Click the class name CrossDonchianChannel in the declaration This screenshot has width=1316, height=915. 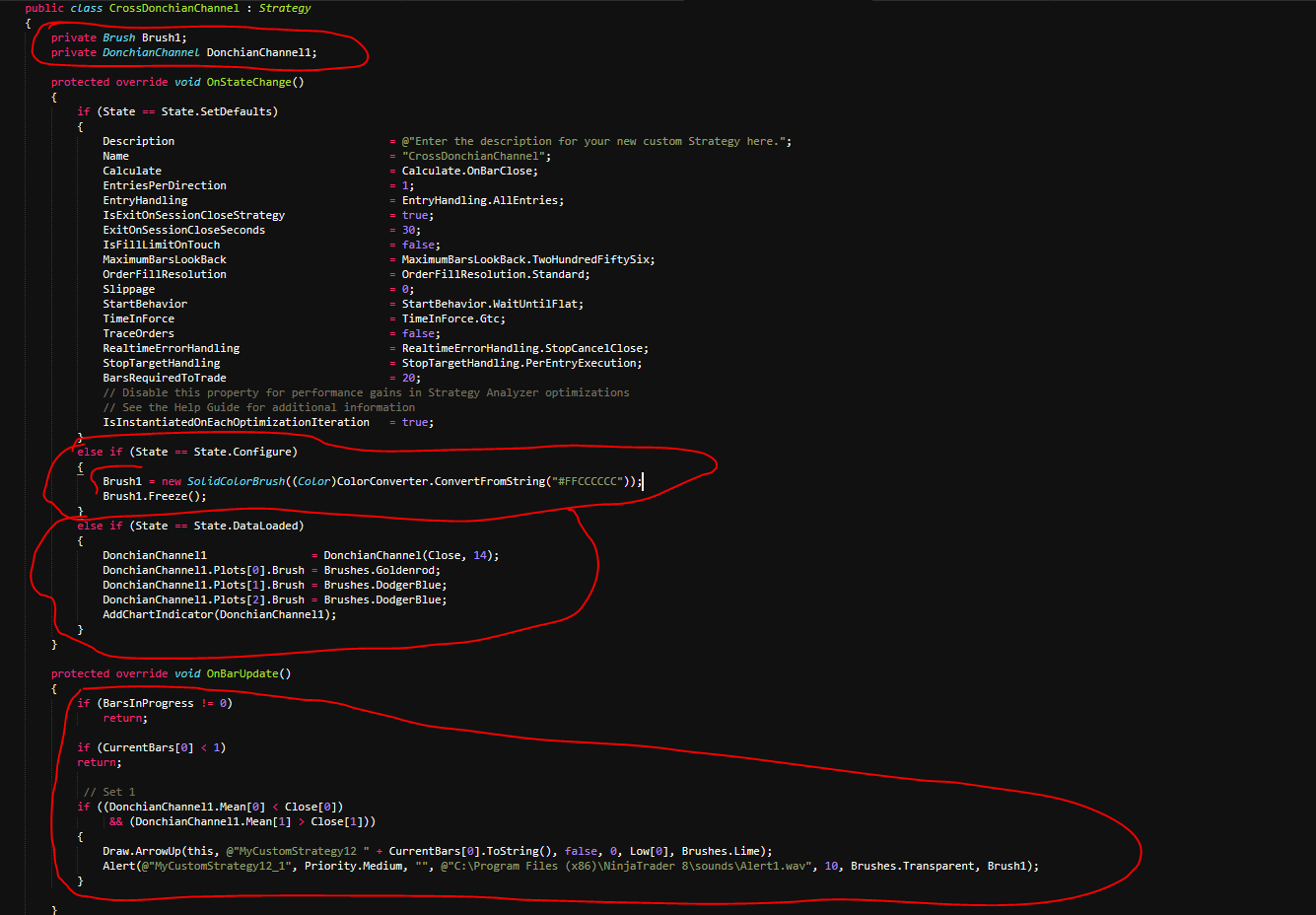[x=174, y=8]
